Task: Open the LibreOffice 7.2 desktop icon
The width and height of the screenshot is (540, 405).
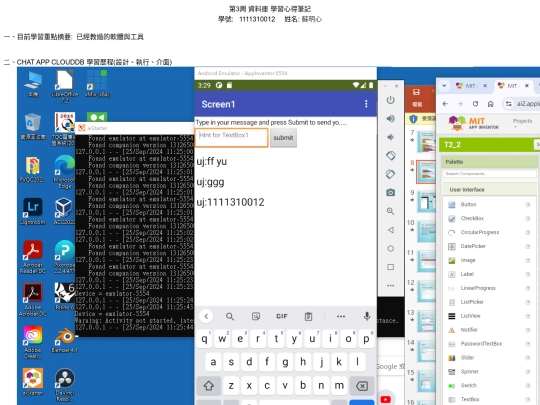Action: pos(64,86)
